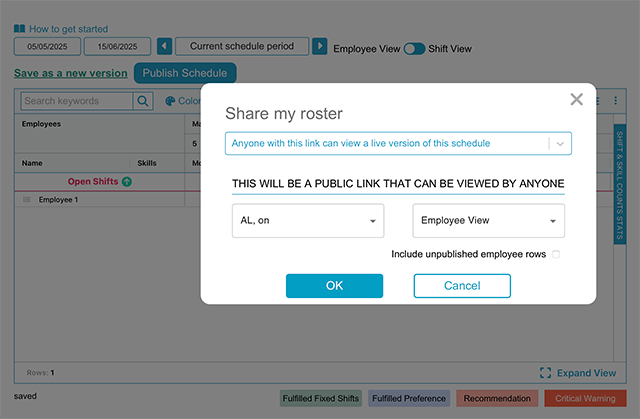Edit the end date 15/06/2025
This screenshot has width=640, height=419.
[118, 47]
